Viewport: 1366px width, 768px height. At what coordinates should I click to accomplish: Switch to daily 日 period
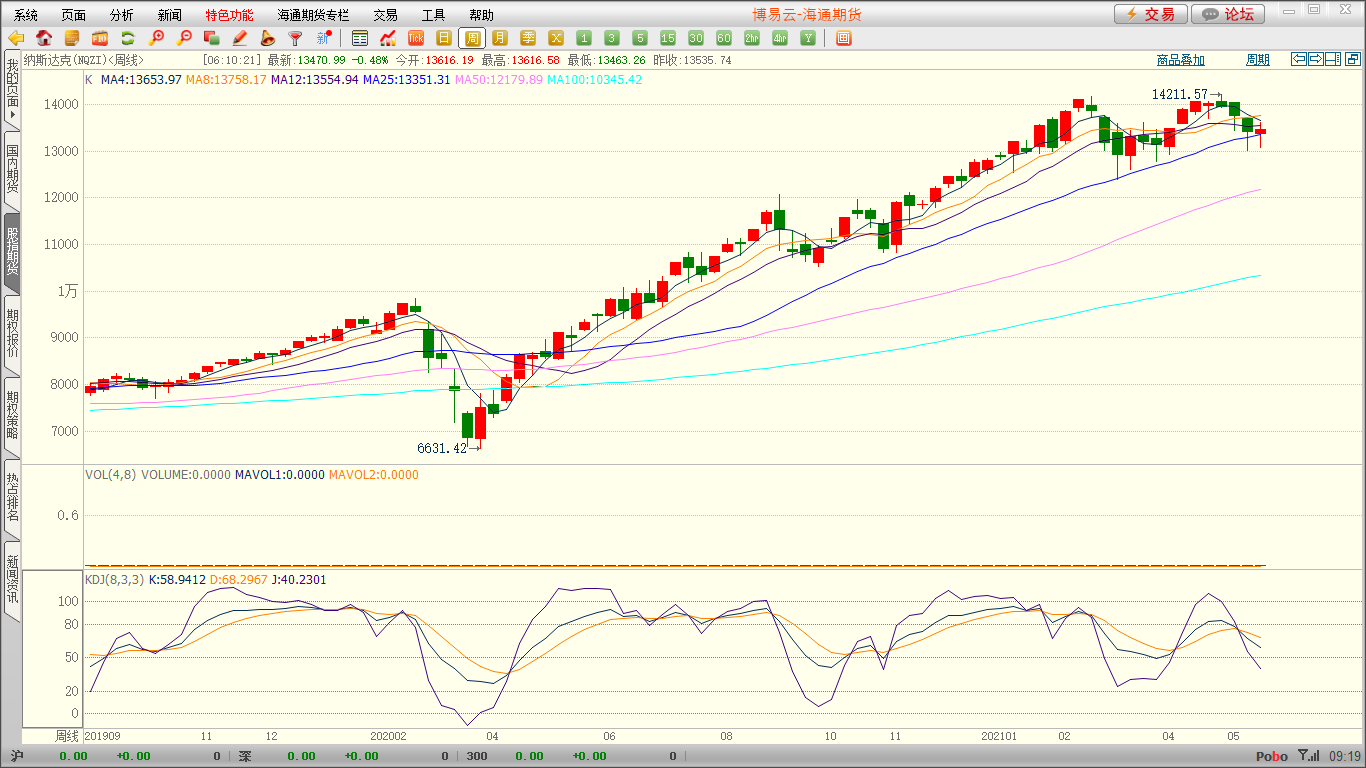[444, 38]
